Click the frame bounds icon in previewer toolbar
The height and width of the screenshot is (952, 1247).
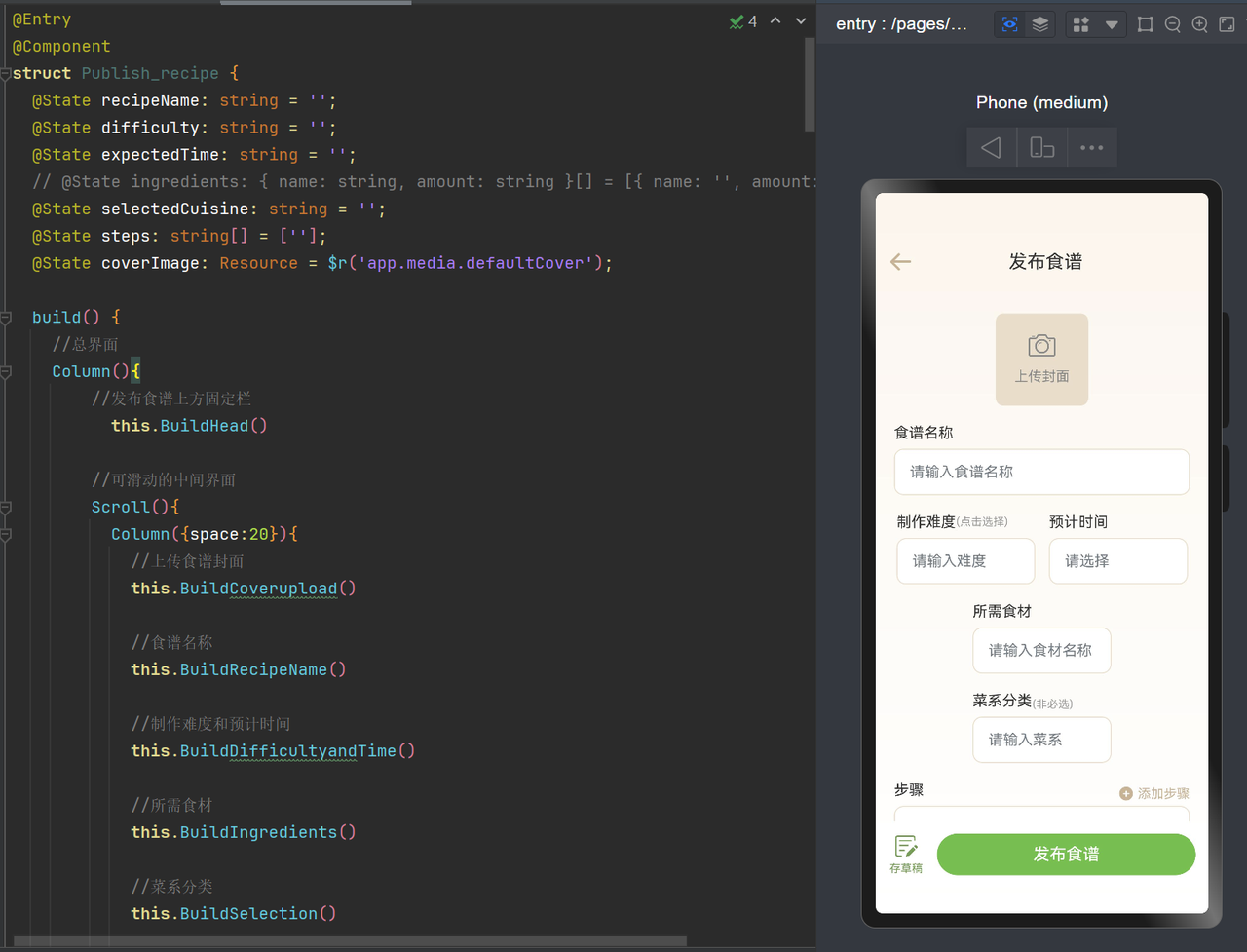(x=1146, y=24)
